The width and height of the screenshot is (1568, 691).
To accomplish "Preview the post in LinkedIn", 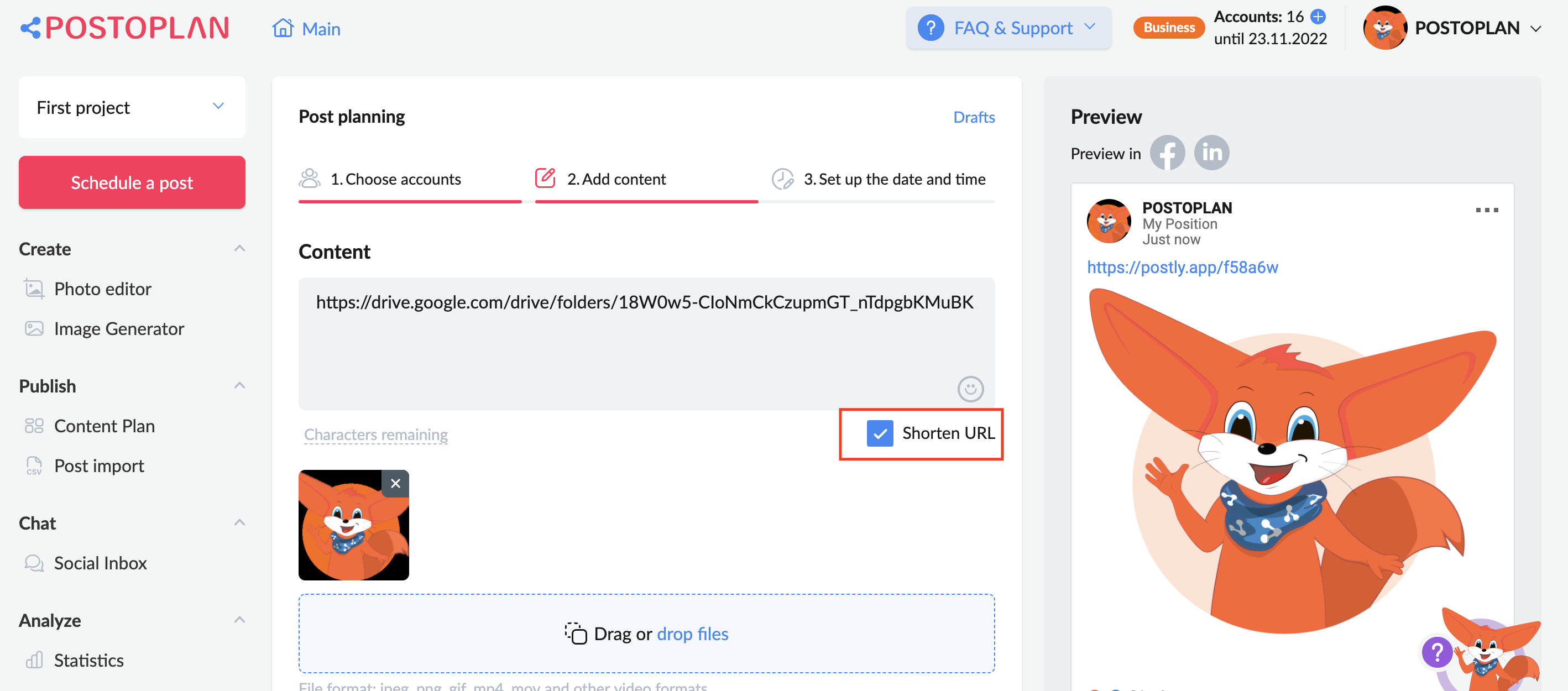I will [x=1211, y=153].
